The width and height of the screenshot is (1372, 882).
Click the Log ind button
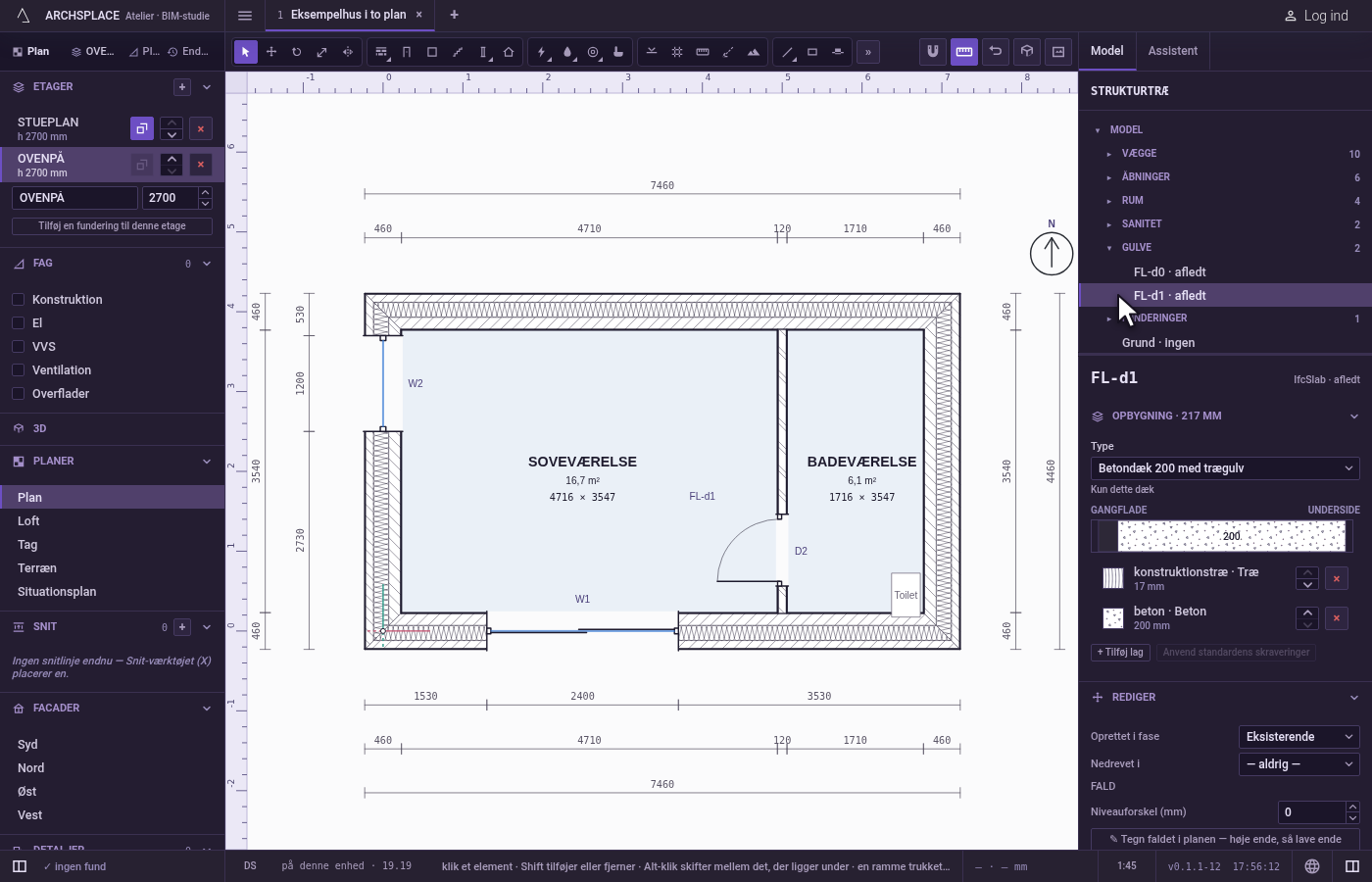[1316, 16]
